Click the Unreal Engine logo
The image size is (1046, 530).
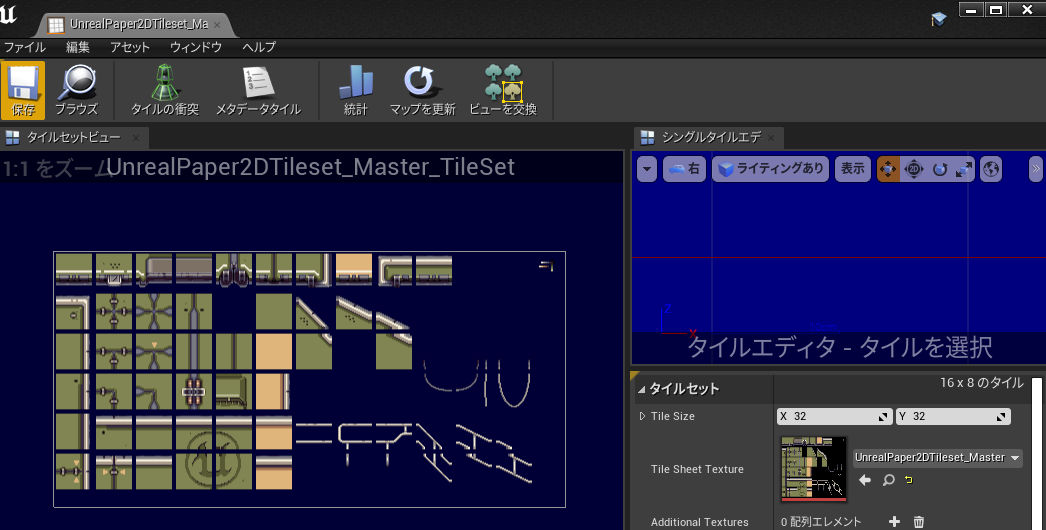[9, 14]
